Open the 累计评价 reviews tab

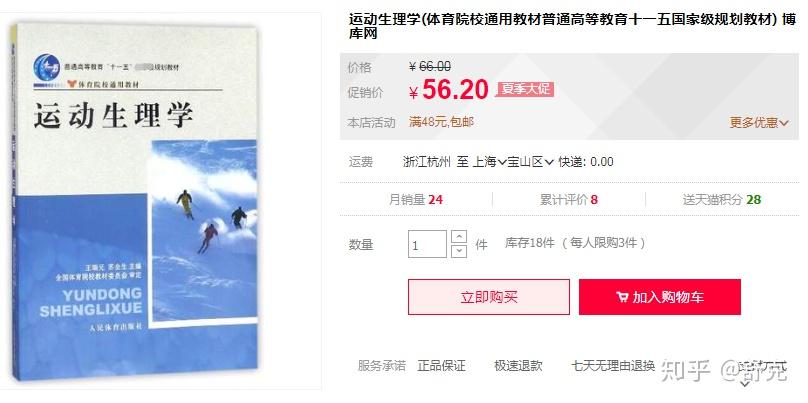click(x=569, y=200)
